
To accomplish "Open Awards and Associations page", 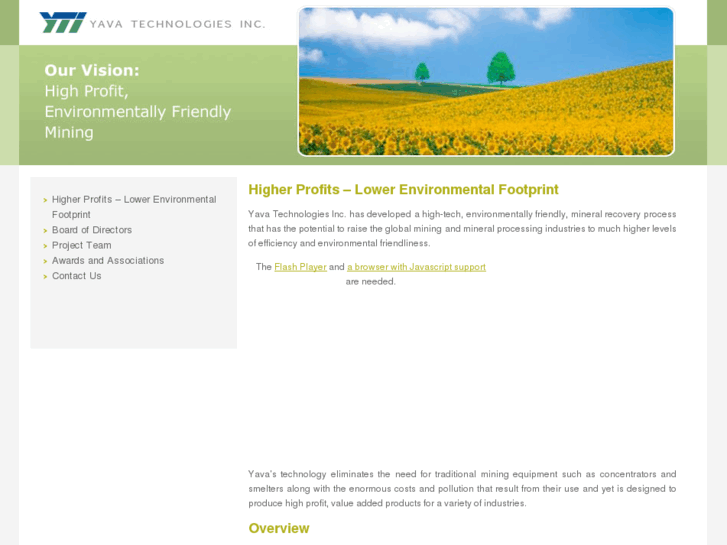I will pos(108,261).
